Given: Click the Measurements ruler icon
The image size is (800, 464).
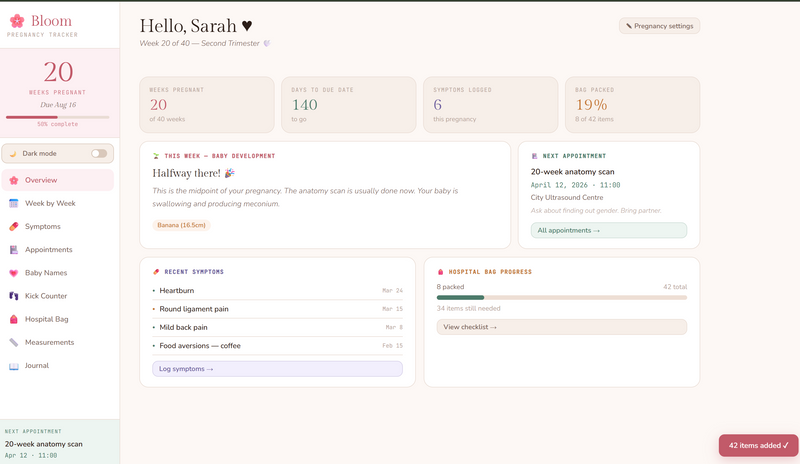Looking at the screenshot, I should point(14,342).
